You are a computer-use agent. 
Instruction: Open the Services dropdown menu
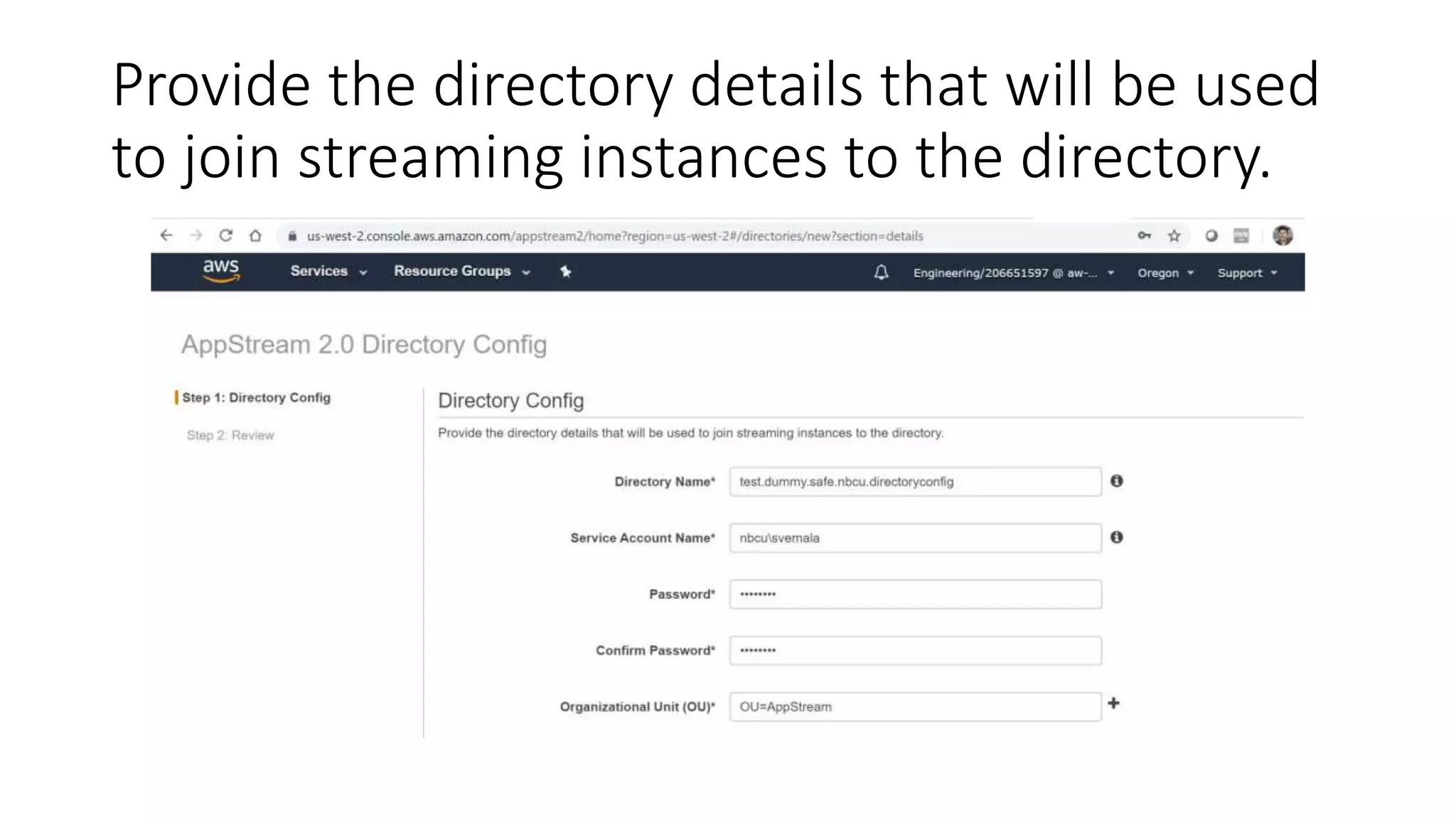click(328, 272)
